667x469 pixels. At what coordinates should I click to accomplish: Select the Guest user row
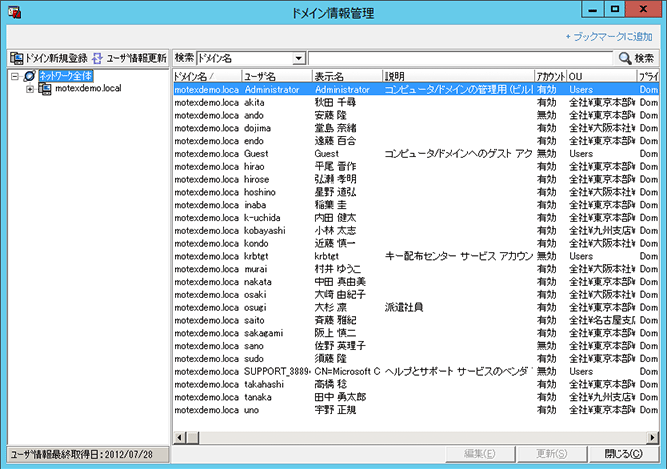[x=416, y=153]
